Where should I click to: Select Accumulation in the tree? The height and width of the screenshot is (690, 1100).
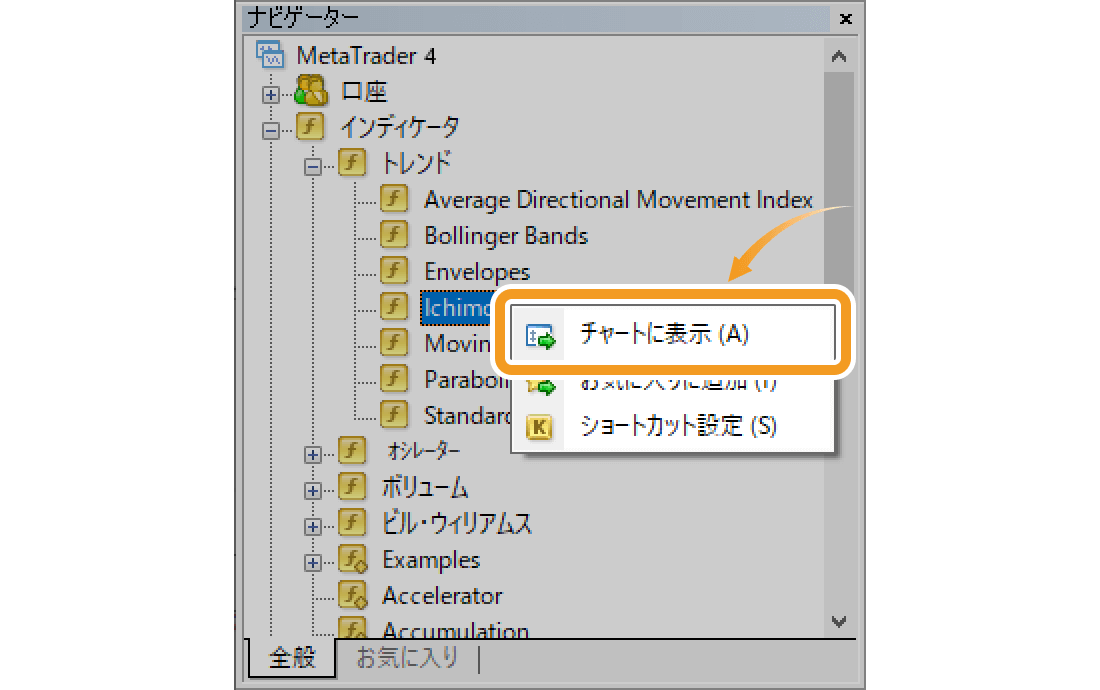(455, 630)
